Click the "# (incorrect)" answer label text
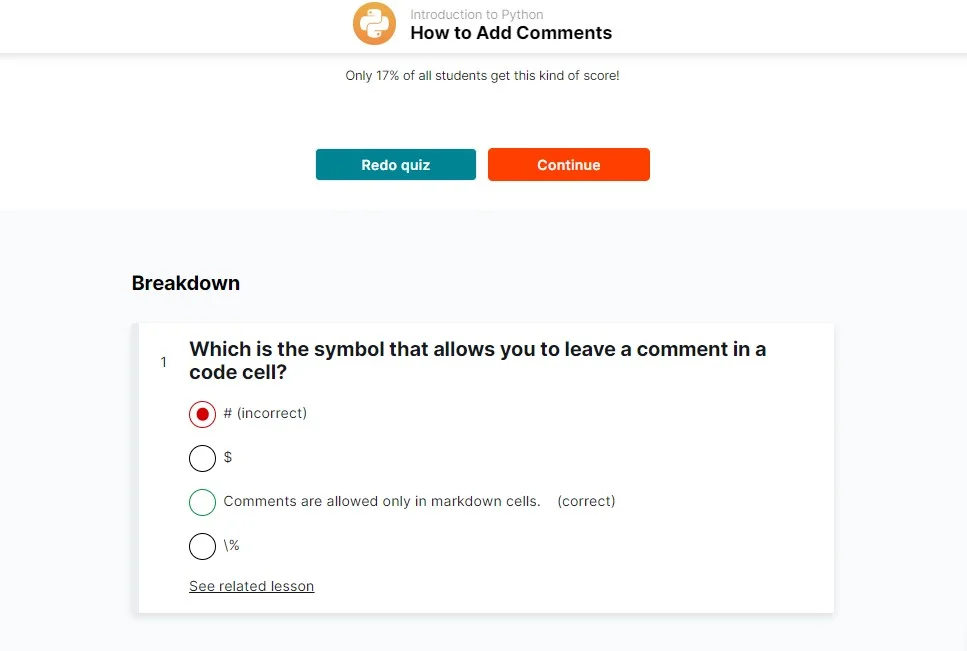Screen dimensions: 967x651 [x=265, y=413]
